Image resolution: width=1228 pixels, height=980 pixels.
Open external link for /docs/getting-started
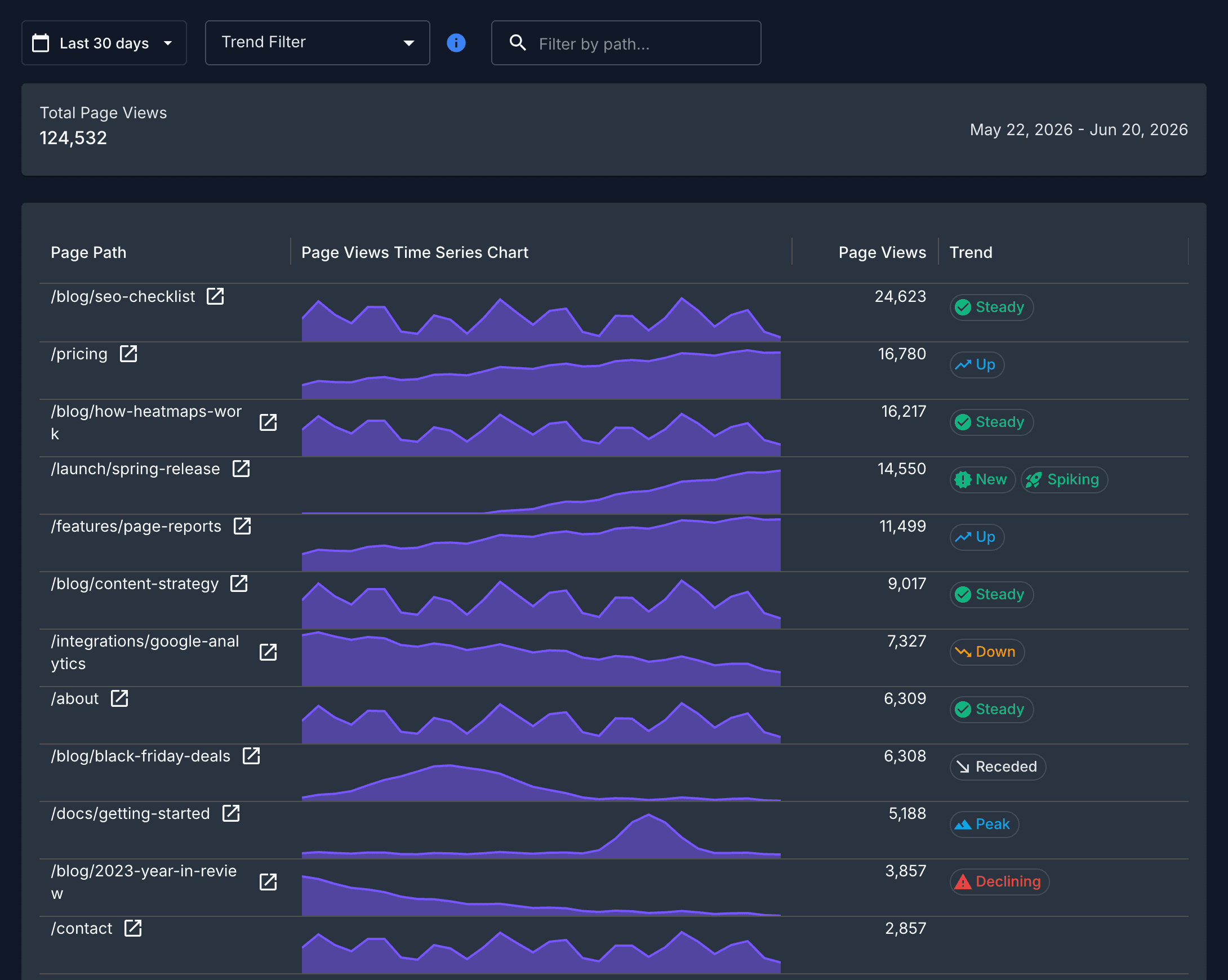click(x=231, y=814)
